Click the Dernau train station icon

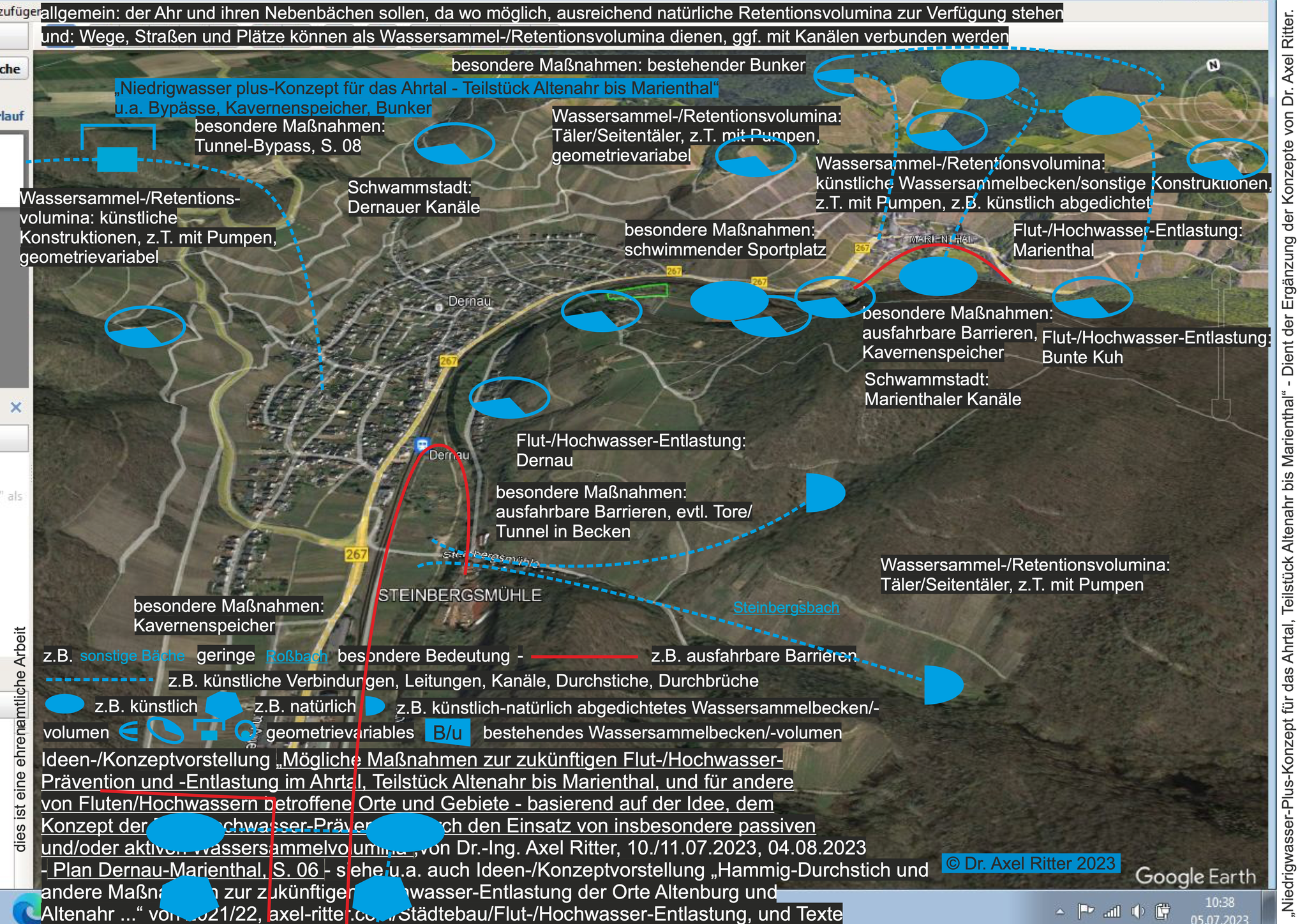point(421,443)
